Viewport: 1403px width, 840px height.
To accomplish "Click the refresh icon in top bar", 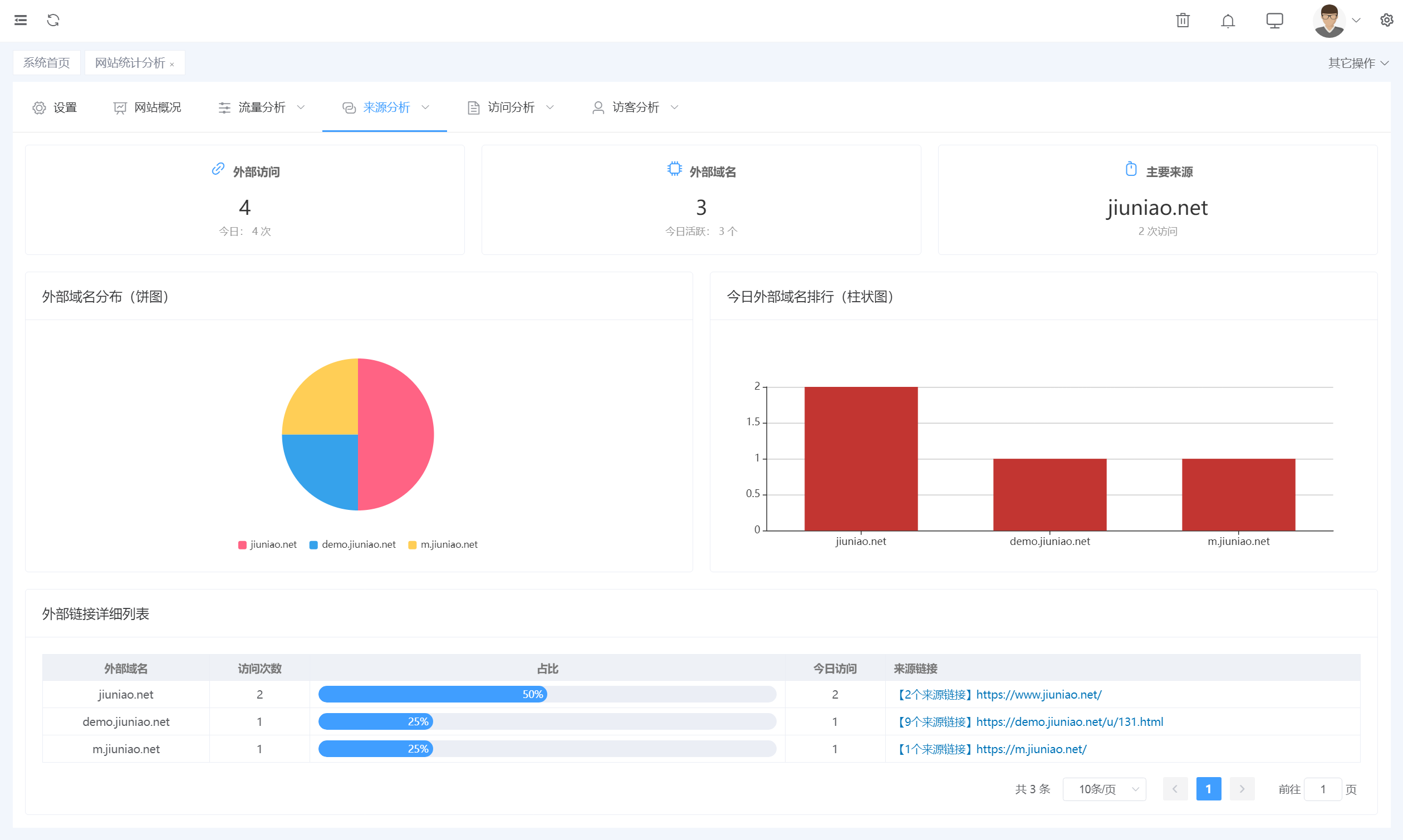I will pos(53,21).
